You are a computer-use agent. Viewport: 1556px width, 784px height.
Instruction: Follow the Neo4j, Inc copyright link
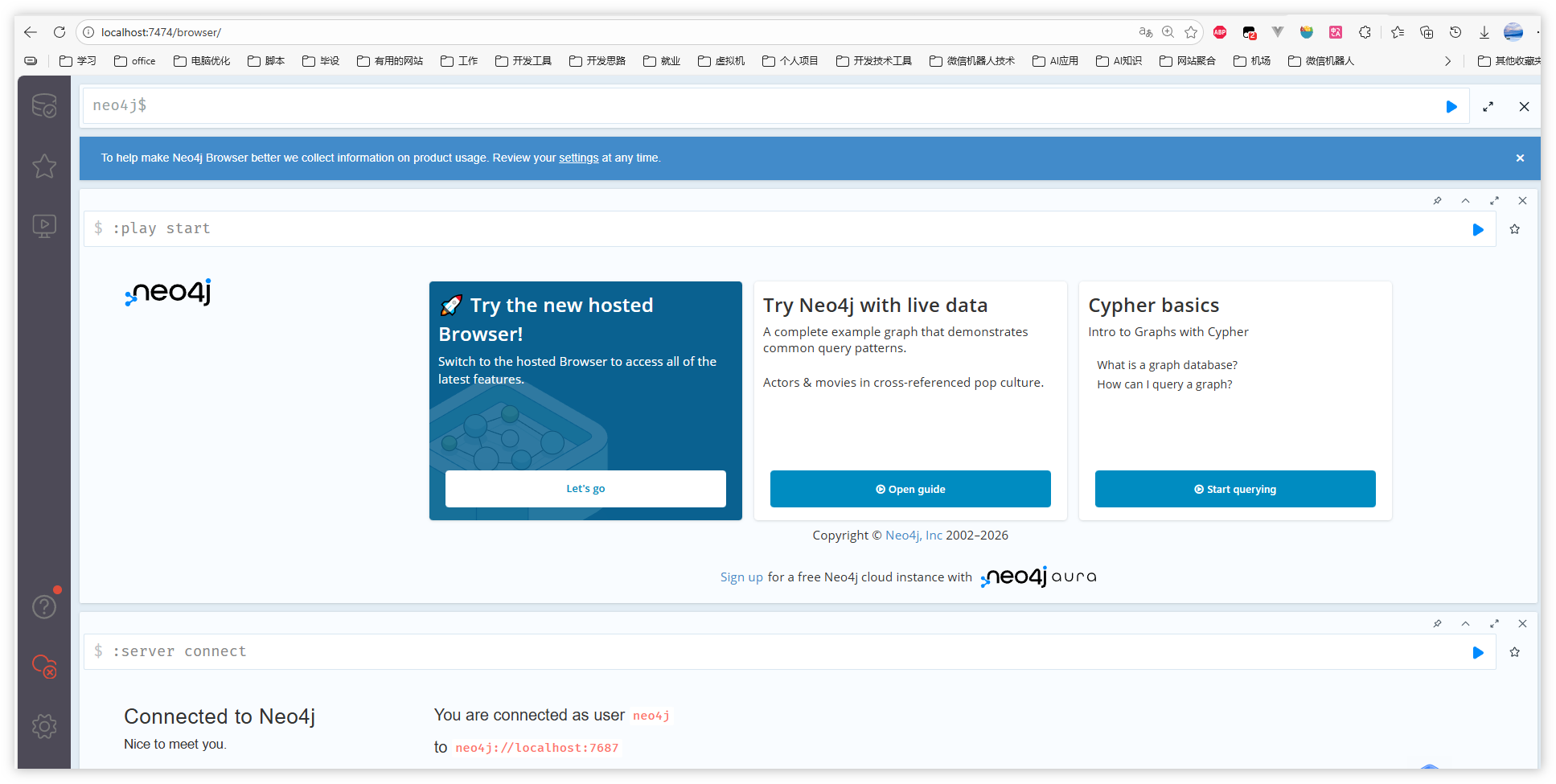point(913,536)
